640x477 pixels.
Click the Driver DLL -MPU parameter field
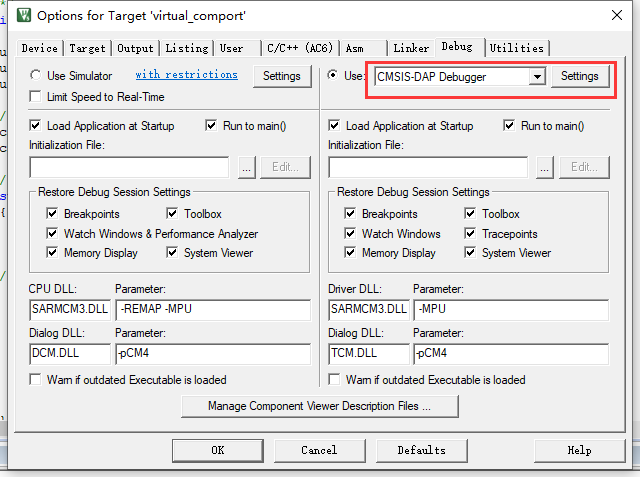pos(511,310)
